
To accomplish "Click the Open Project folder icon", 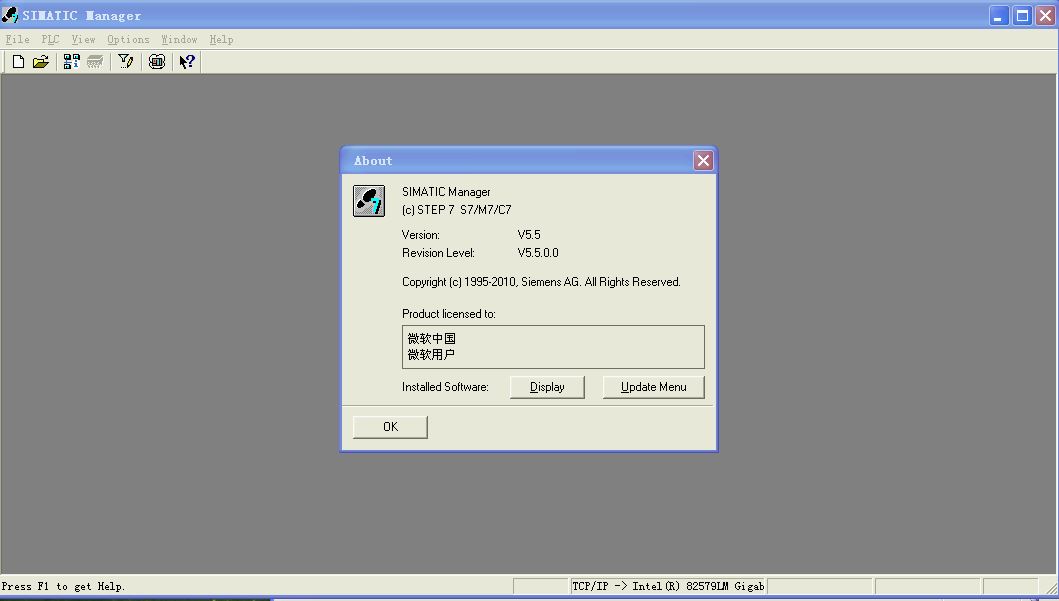I will [41, 61].
